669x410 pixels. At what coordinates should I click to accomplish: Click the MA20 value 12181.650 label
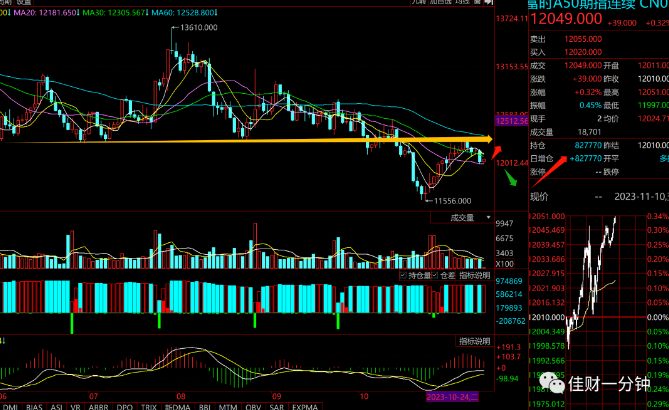[47, 13]
